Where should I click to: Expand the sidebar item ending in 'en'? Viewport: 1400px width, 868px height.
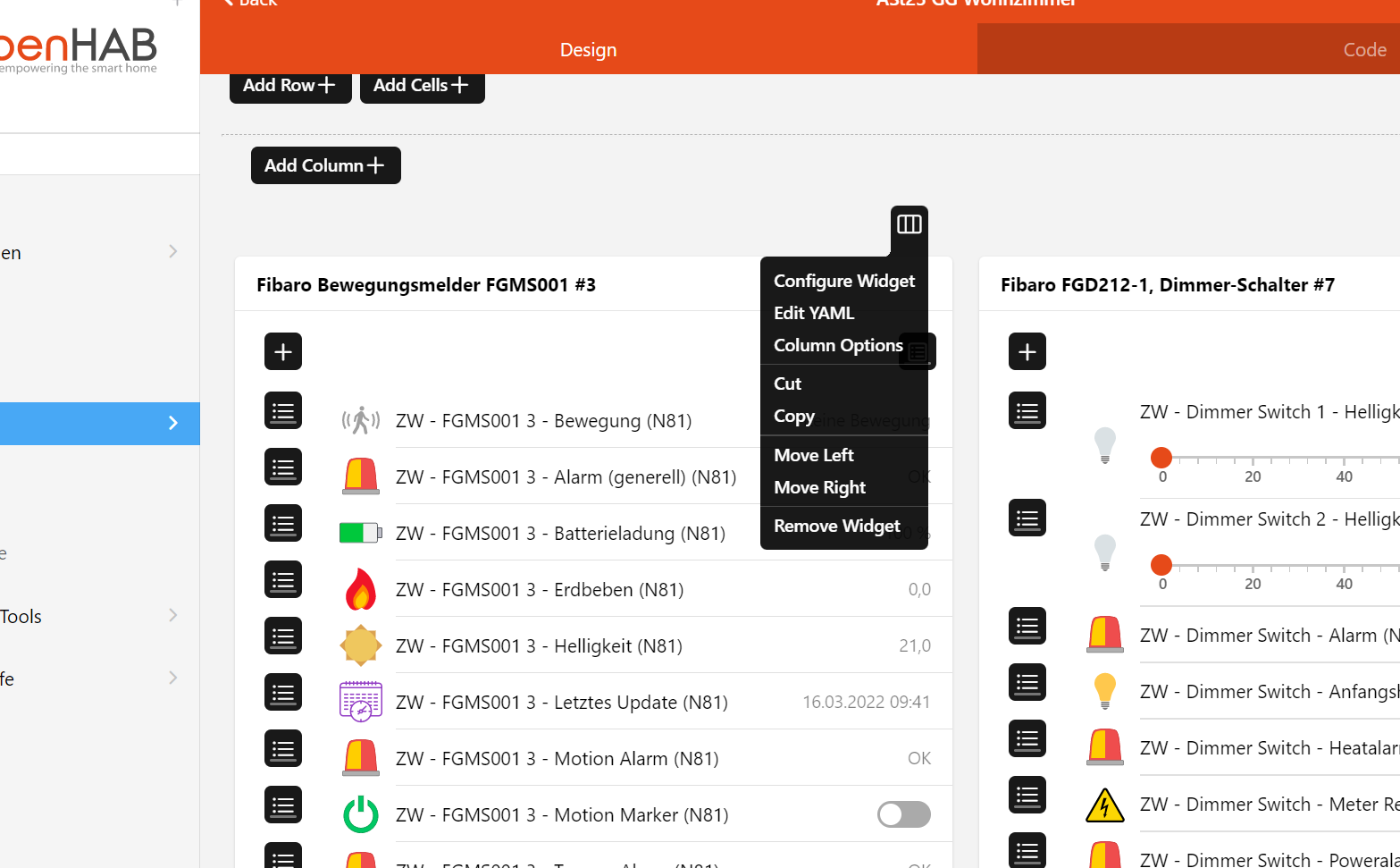[x=173, y=252]
